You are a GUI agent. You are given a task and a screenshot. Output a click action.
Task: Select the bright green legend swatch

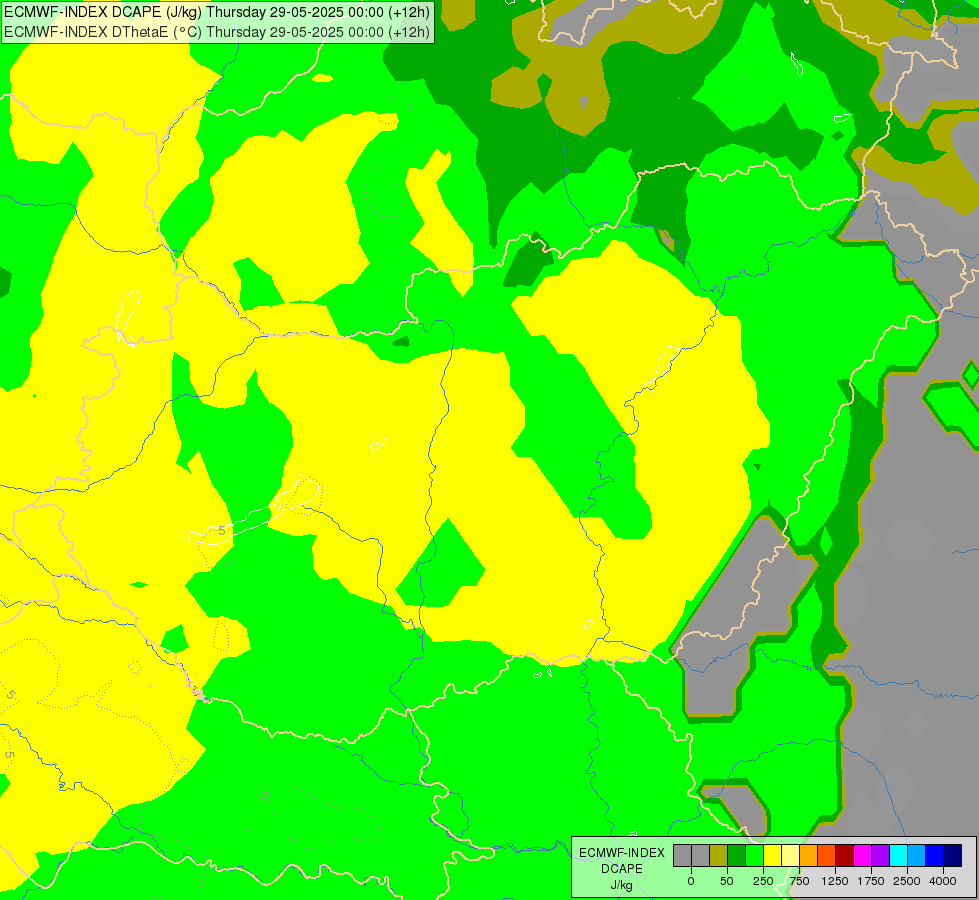click(755, 855)
